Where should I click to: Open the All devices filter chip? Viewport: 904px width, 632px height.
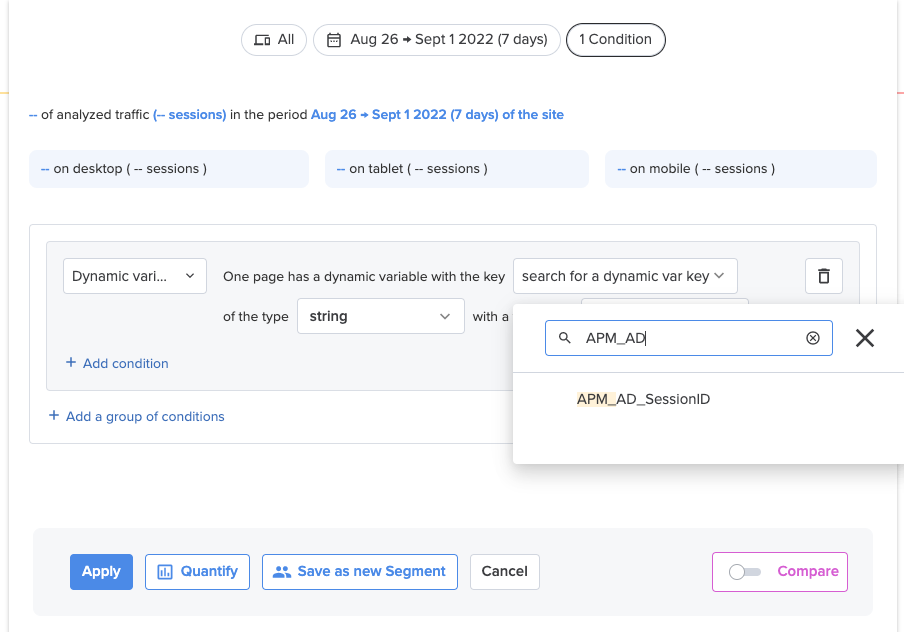(x=274, y=40)
